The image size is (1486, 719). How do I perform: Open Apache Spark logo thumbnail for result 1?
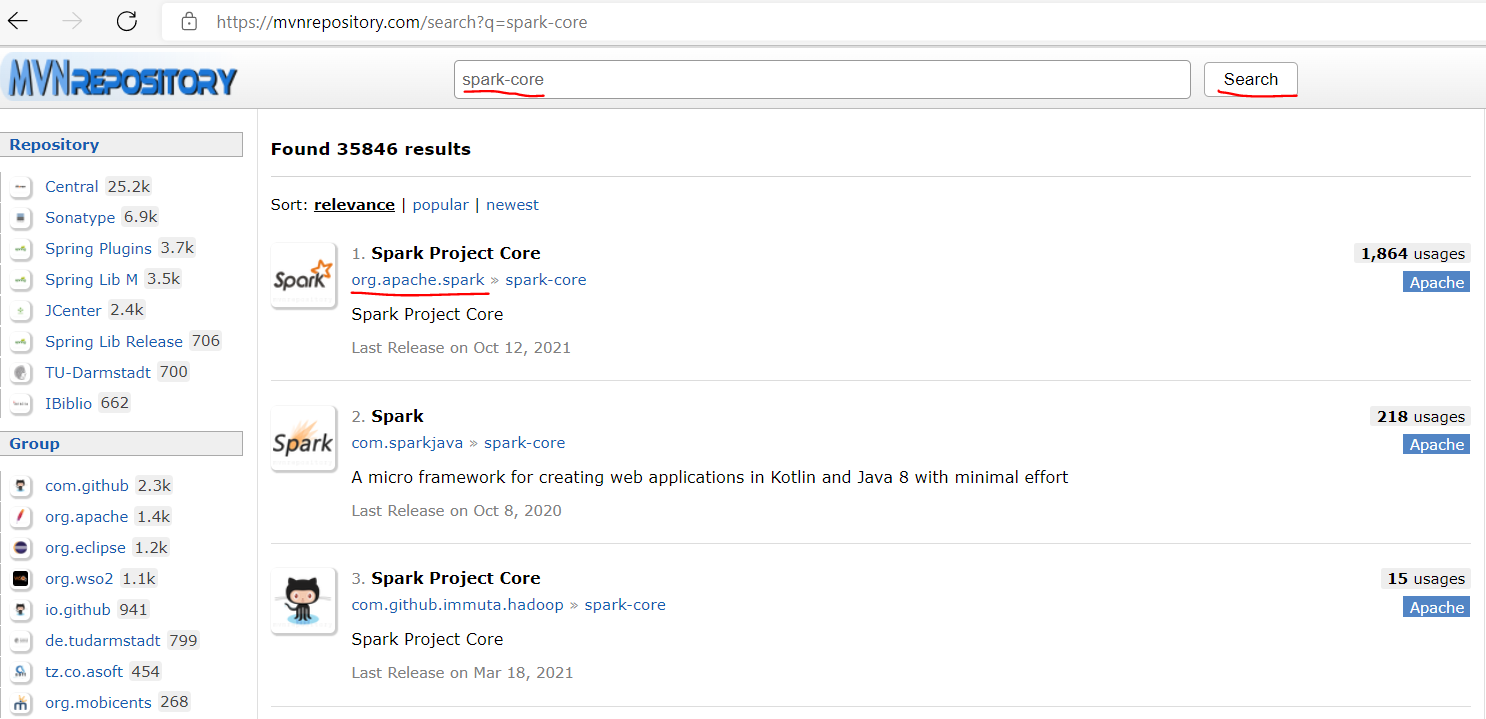[x=303, y=276]
